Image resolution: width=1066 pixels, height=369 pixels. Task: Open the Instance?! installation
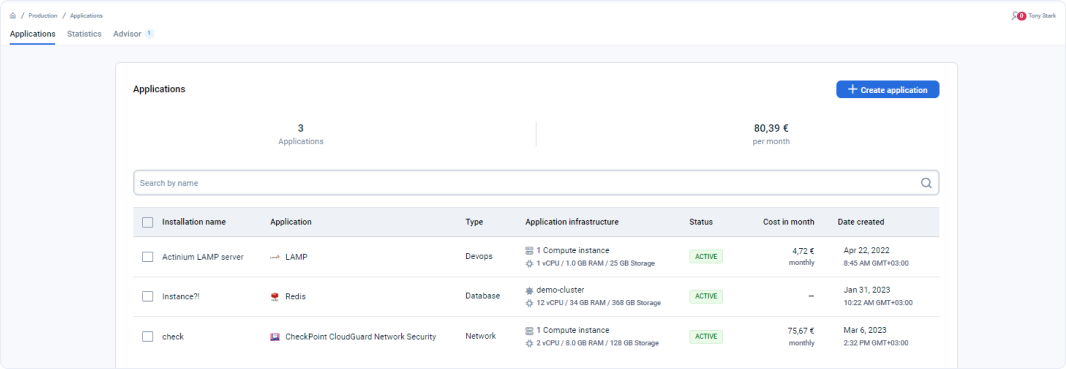tap(182, 297)
